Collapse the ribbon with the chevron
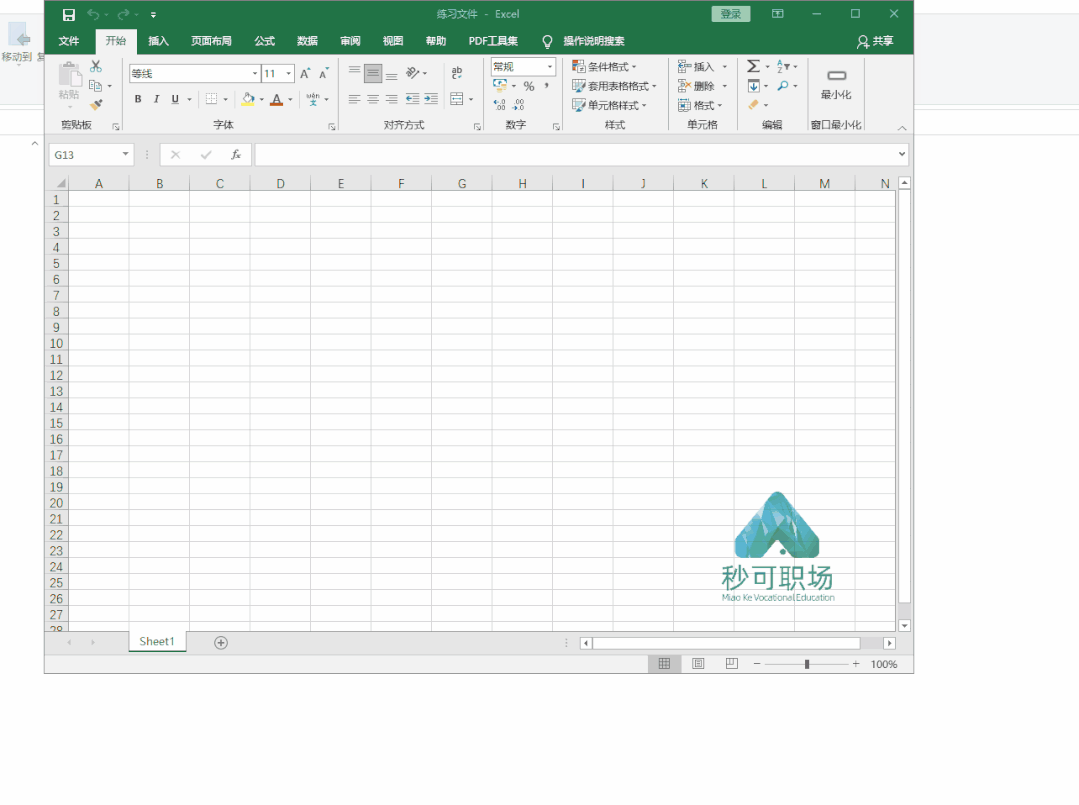Viewport: 1079px width, 805px height. (x=902, y=128)
